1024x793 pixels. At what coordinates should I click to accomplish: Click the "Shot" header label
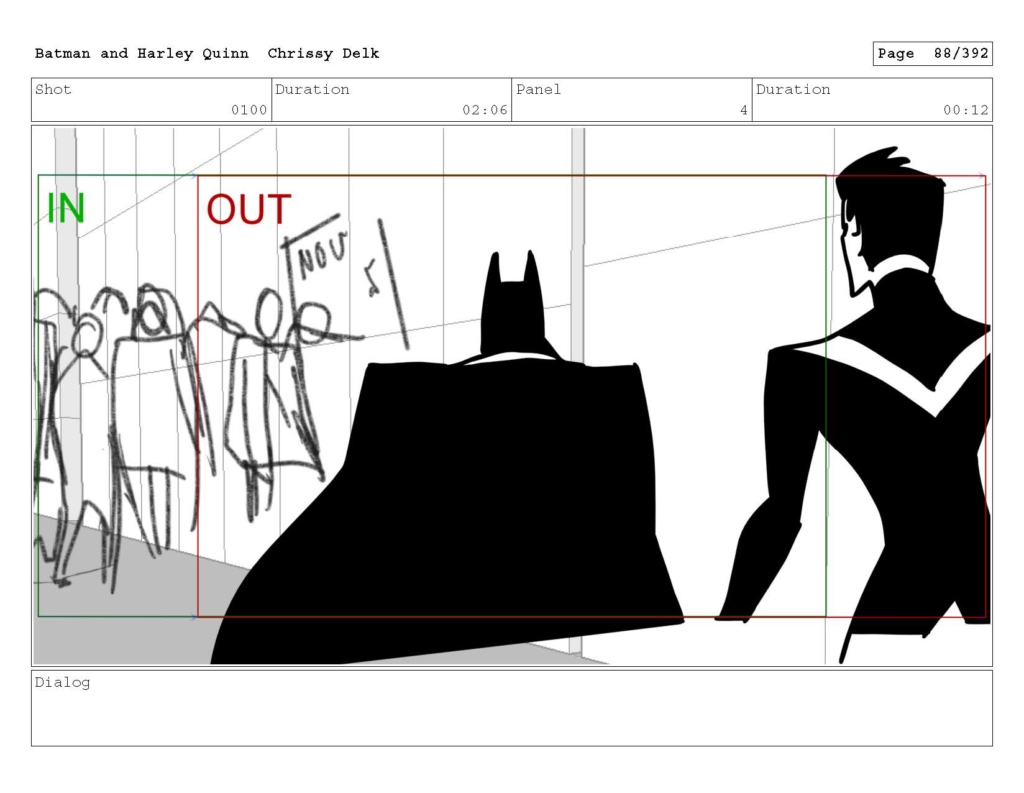(x=53, y=89)
